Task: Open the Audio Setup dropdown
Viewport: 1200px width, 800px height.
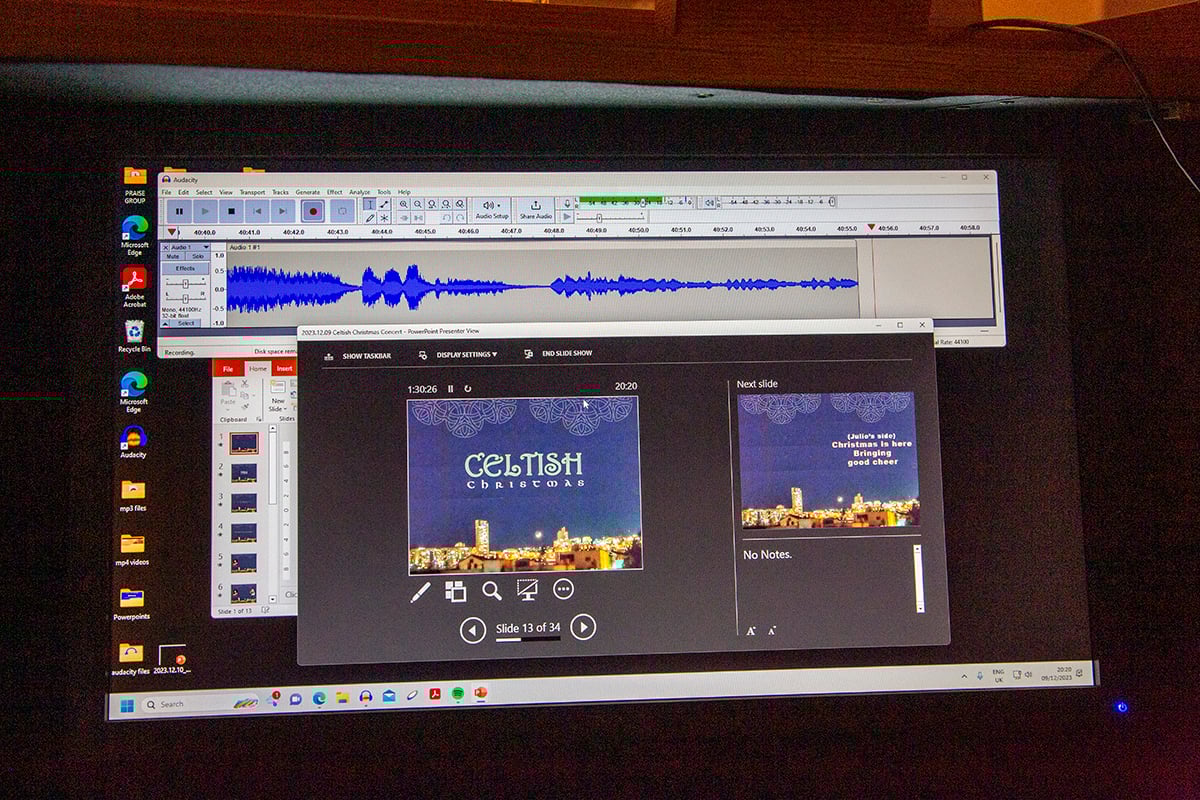Action: 491,209
